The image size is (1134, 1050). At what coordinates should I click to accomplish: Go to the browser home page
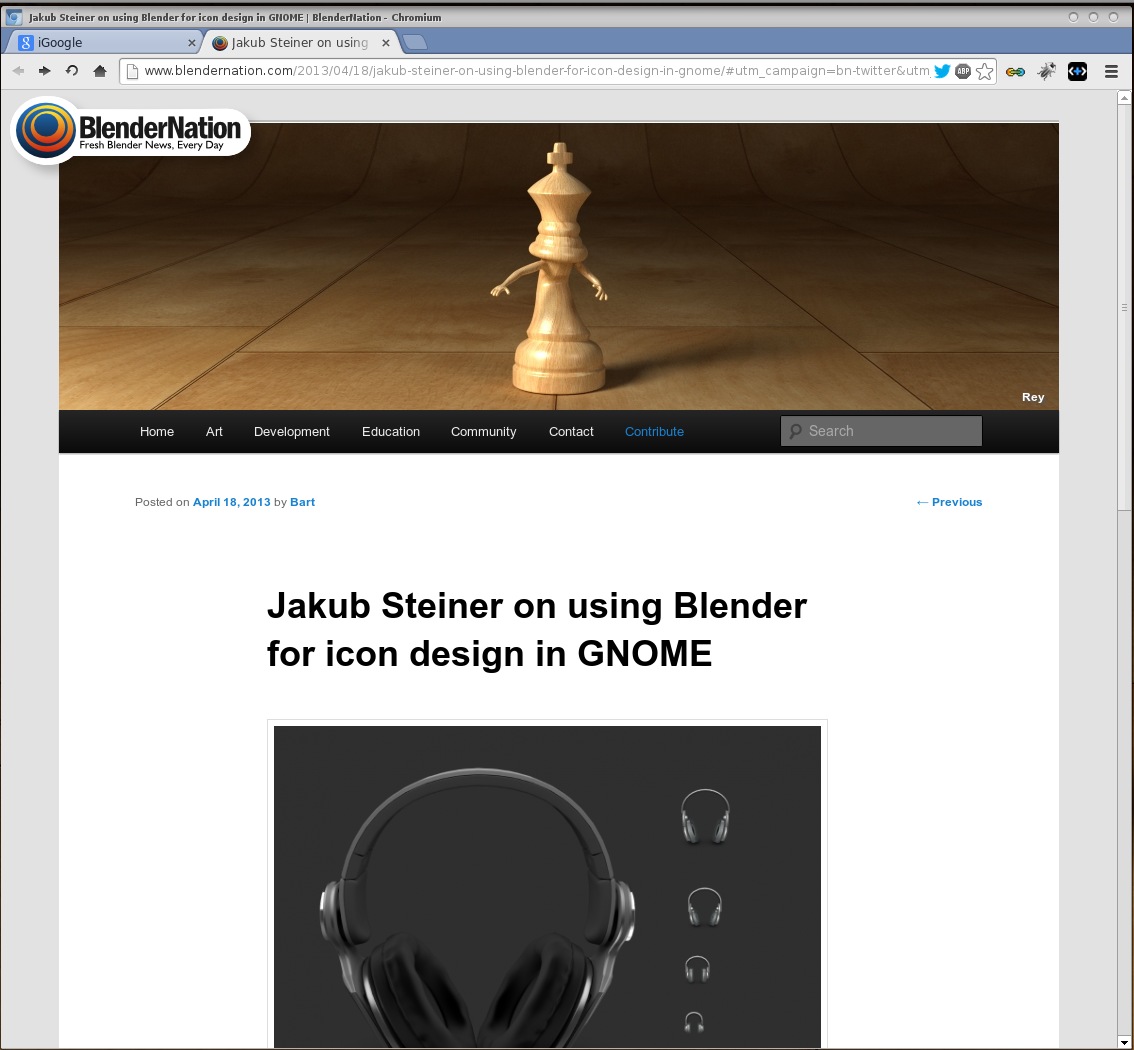tap(100, 71)
